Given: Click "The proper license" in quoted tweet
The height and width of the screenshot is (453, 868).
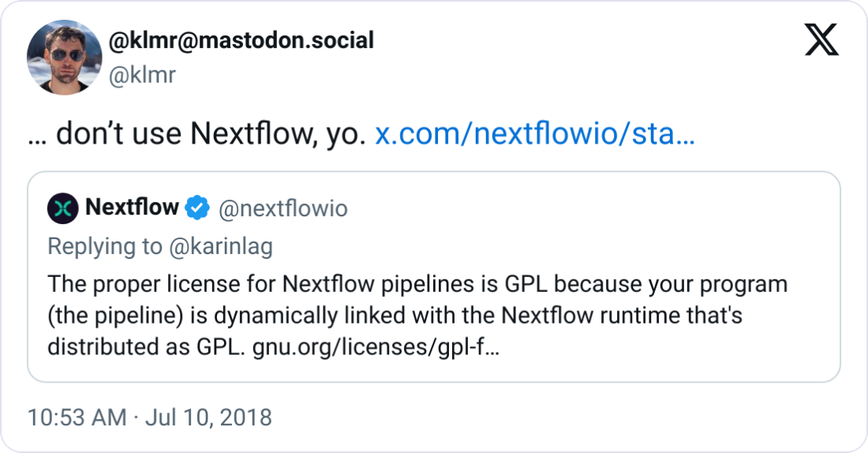Looking at the screenshot, I should point(127,283).
